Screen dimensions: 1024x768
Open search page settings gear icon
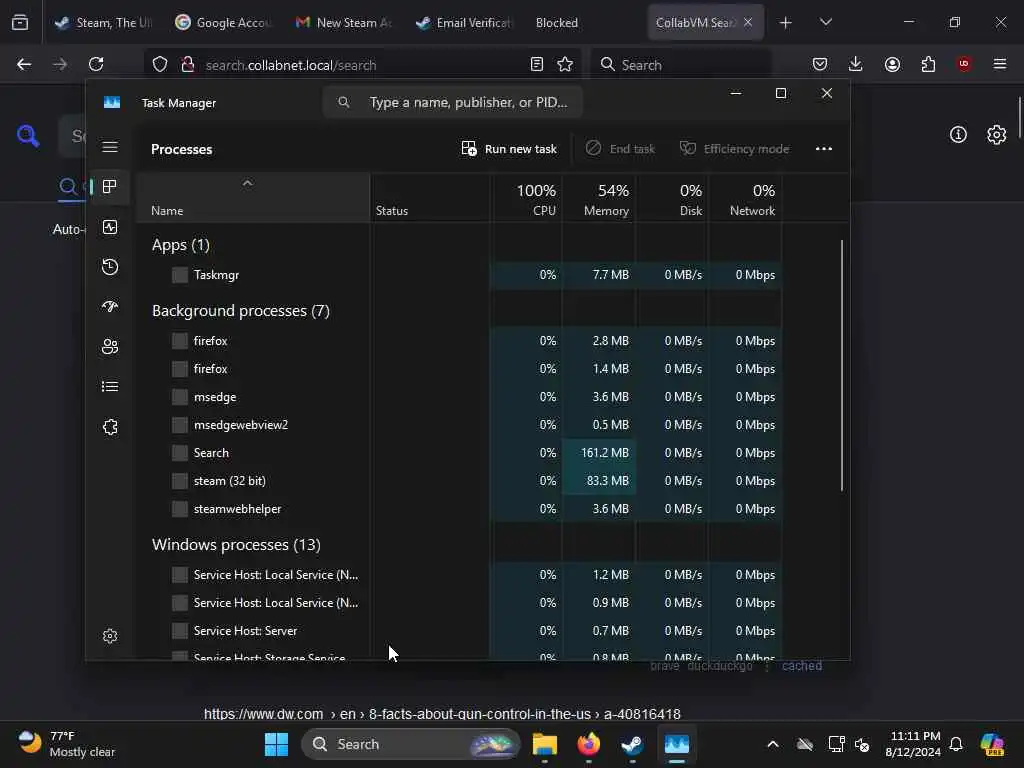click(x=997, y=135)
